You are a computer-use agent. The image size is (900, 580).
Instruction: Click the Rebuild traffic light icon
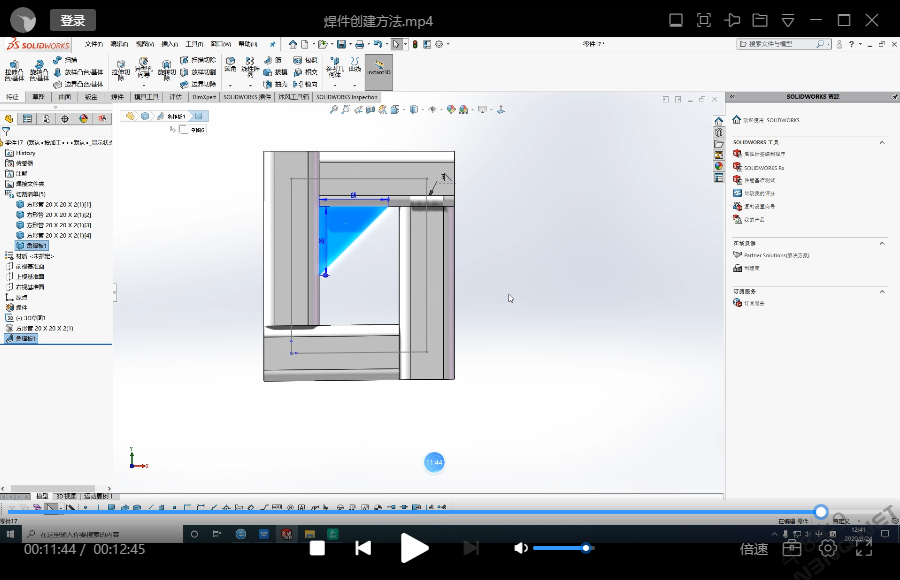(415, 44)
